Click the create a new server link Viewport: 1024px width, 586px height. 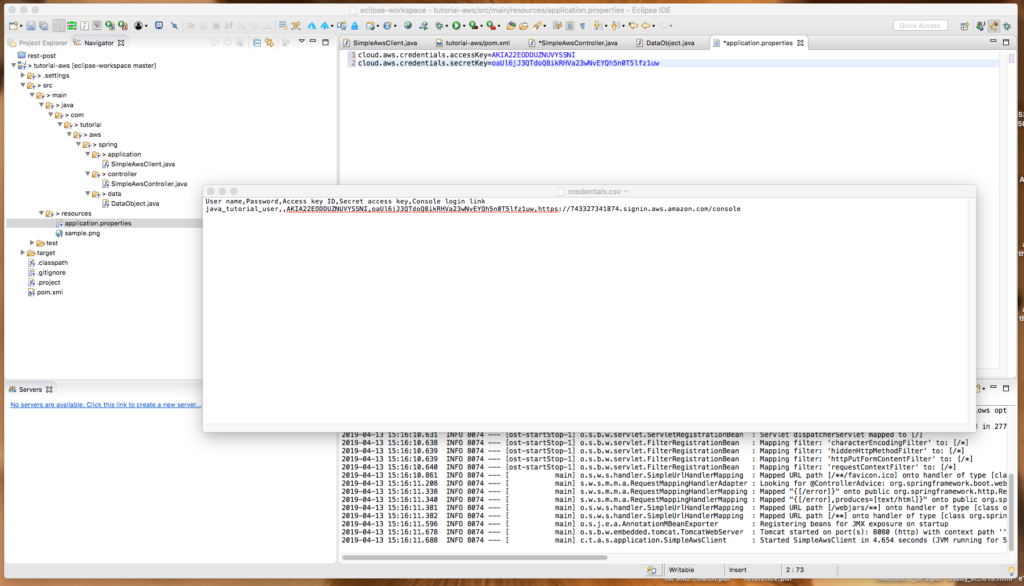105,404
